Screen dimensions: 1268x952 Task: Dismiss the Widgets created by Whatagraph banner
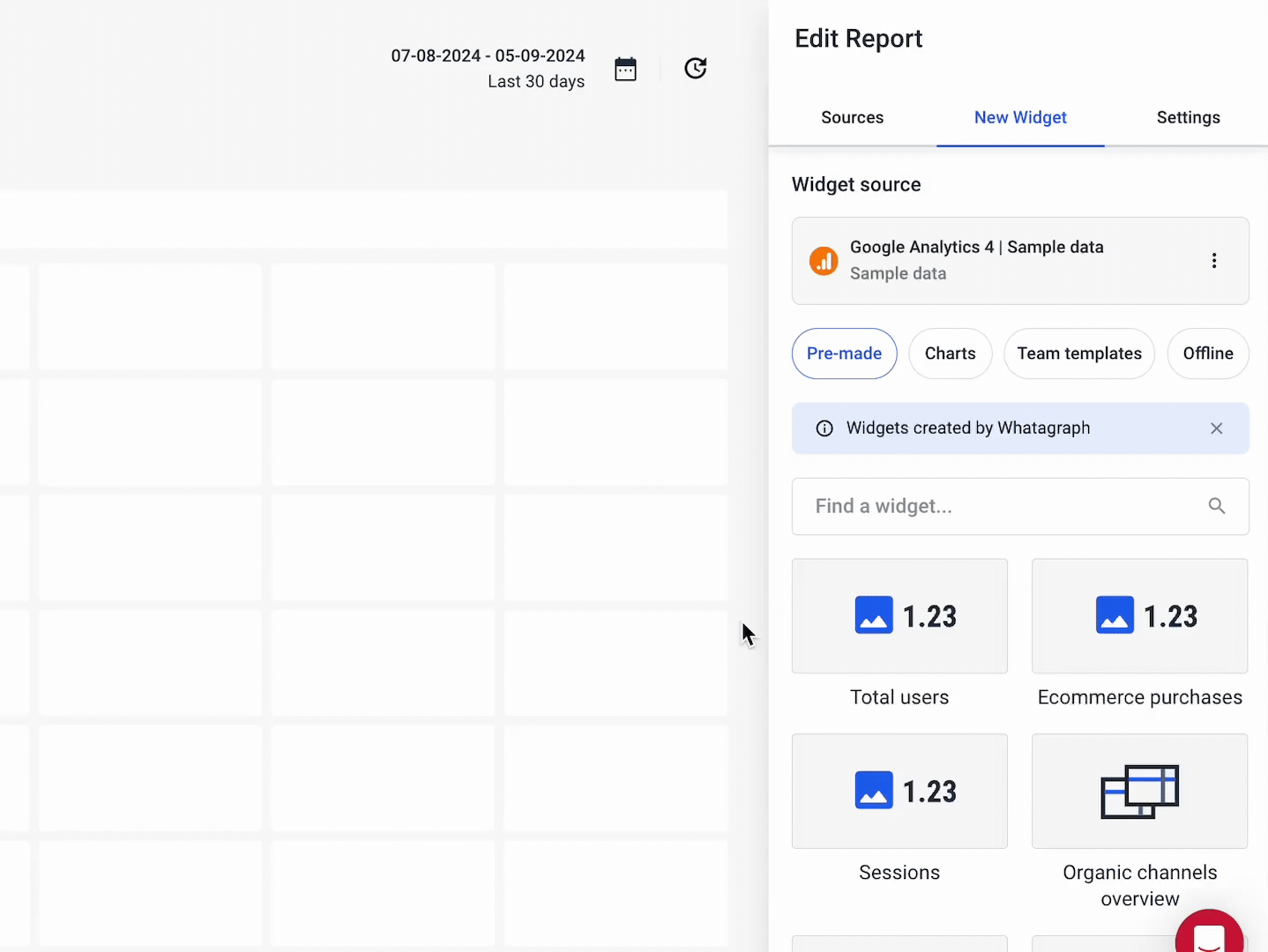[1216, 428]
